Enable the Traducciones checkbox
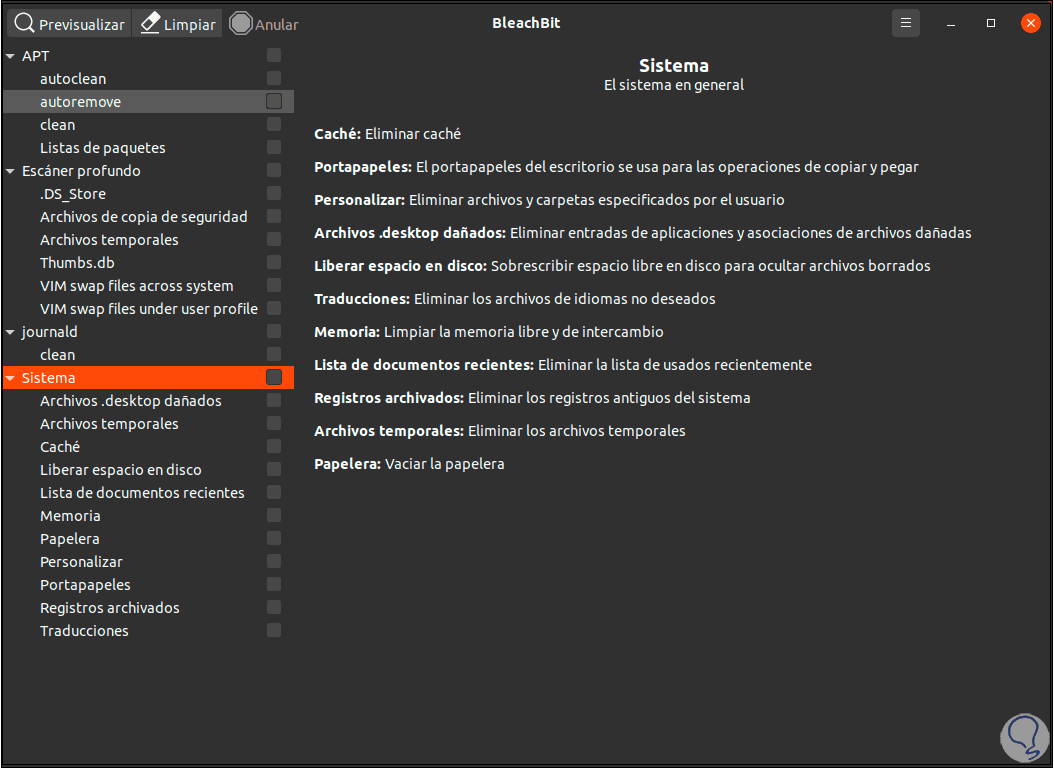 click(274, 630)
